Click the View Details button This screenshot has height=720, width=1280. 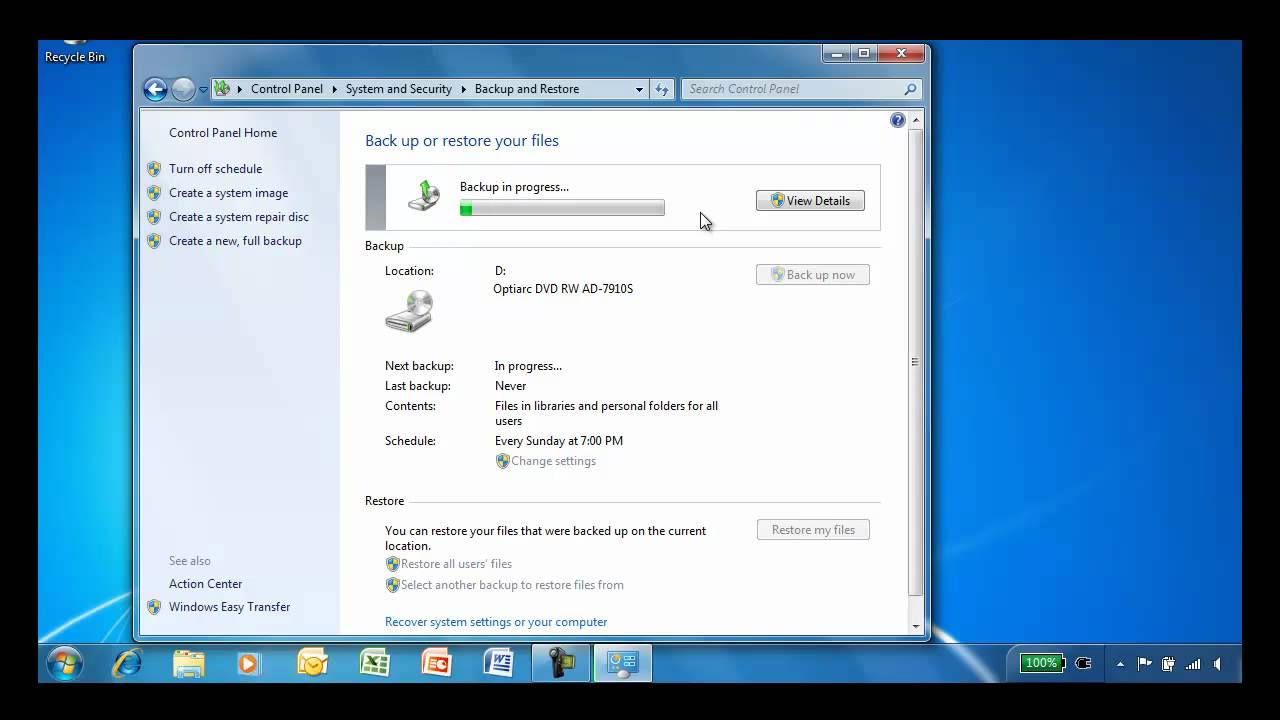[x=810, y=201]
